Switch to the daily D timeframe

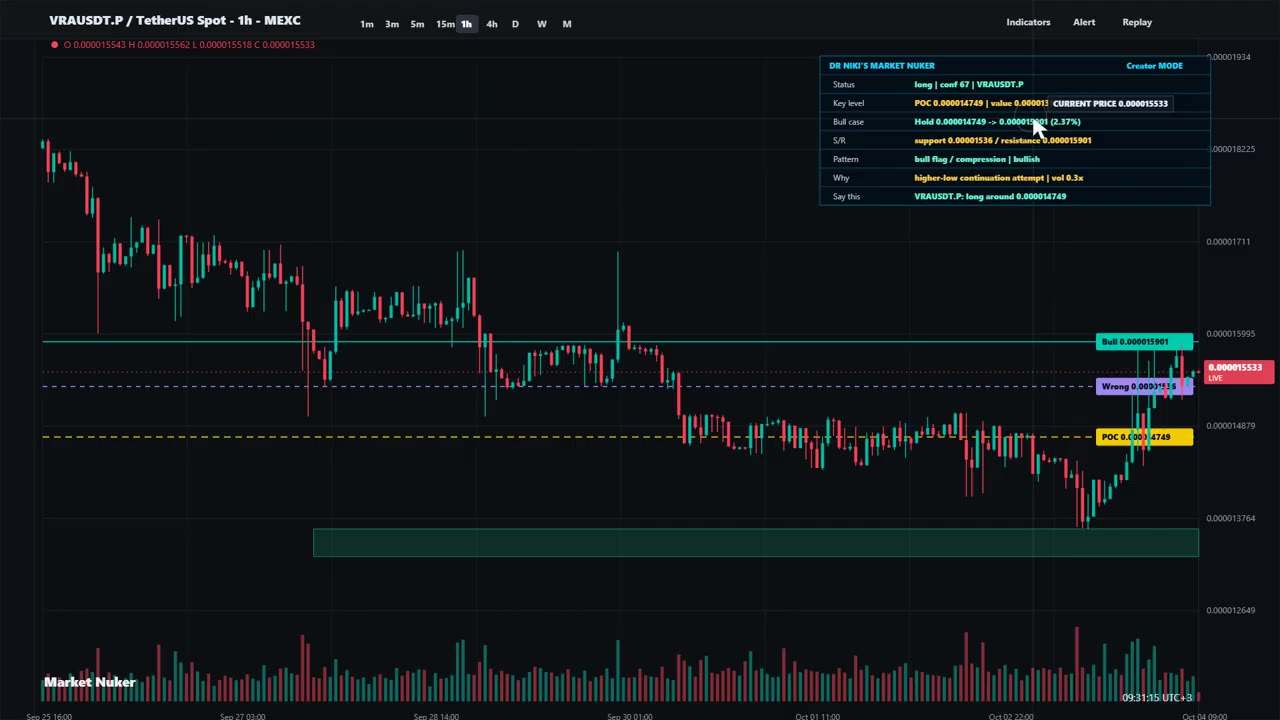point(515,24)
